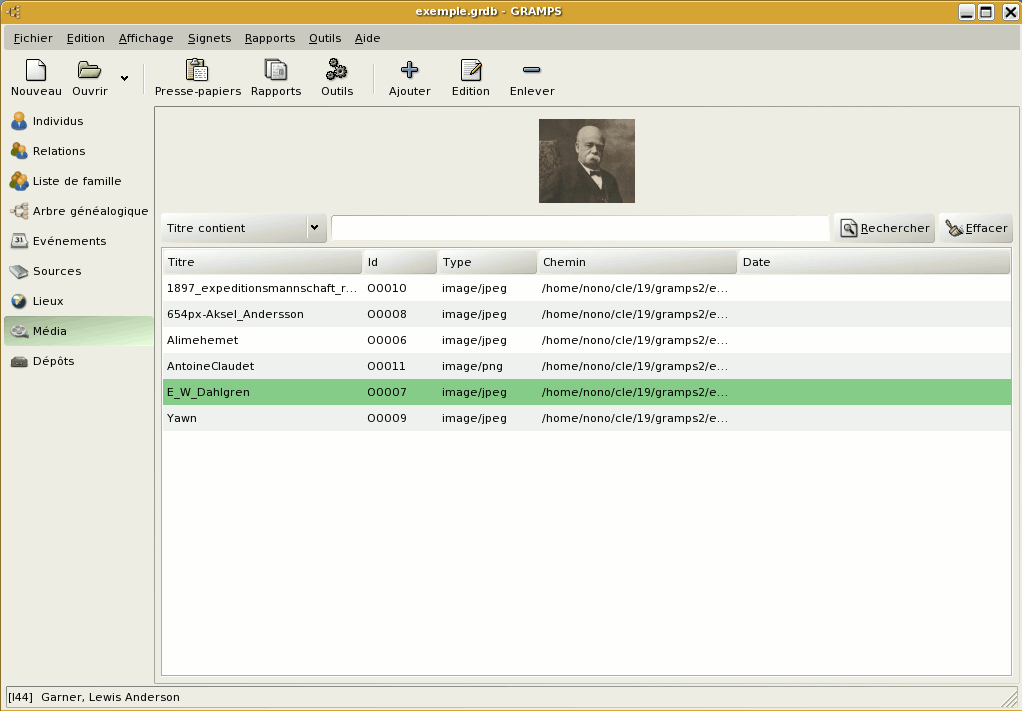
Task: Switch to the Individus view
Action: click(79, 121)
